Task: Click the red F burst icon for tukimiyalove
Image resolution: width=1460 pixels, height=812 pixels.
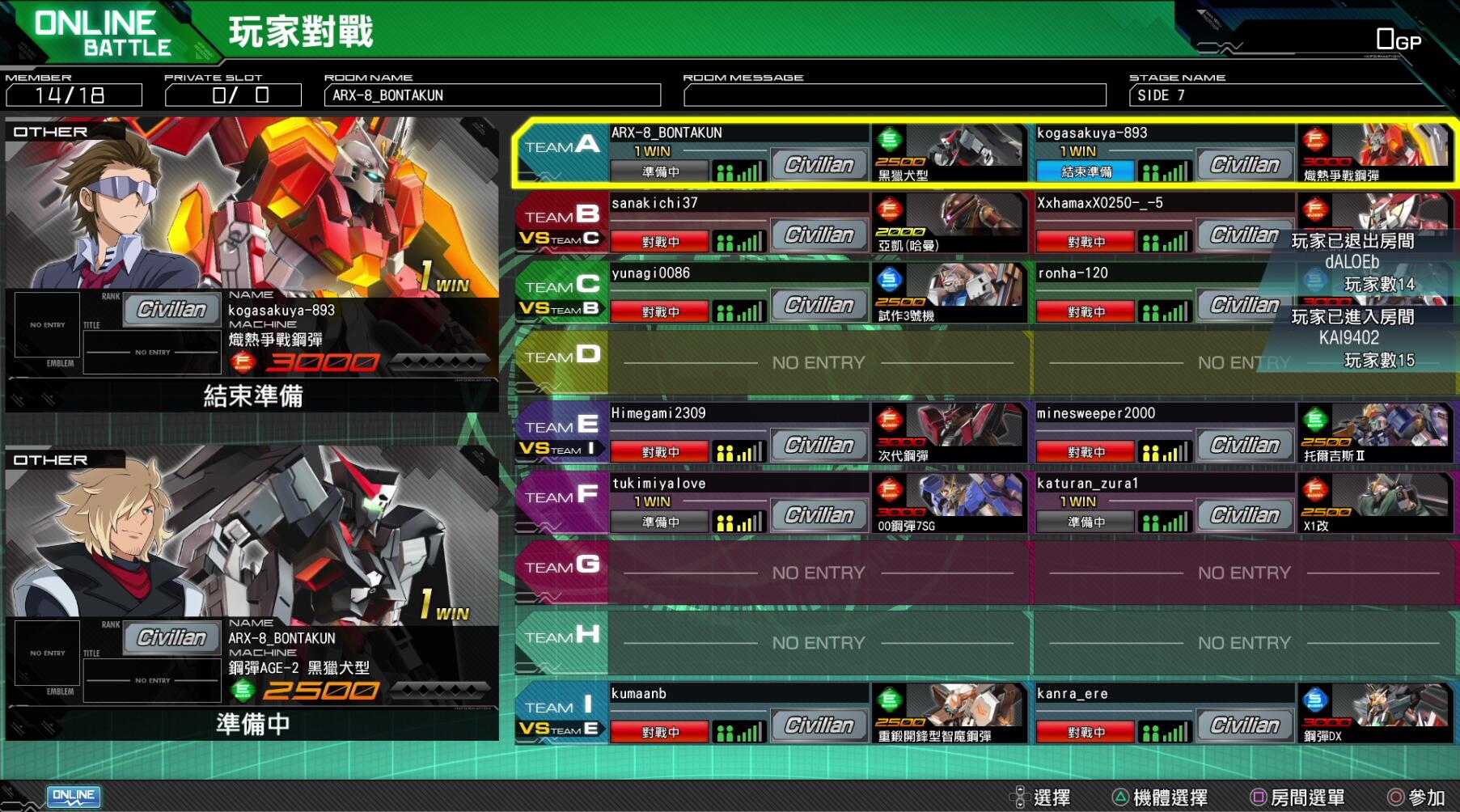Action: (x=889, y=490)
